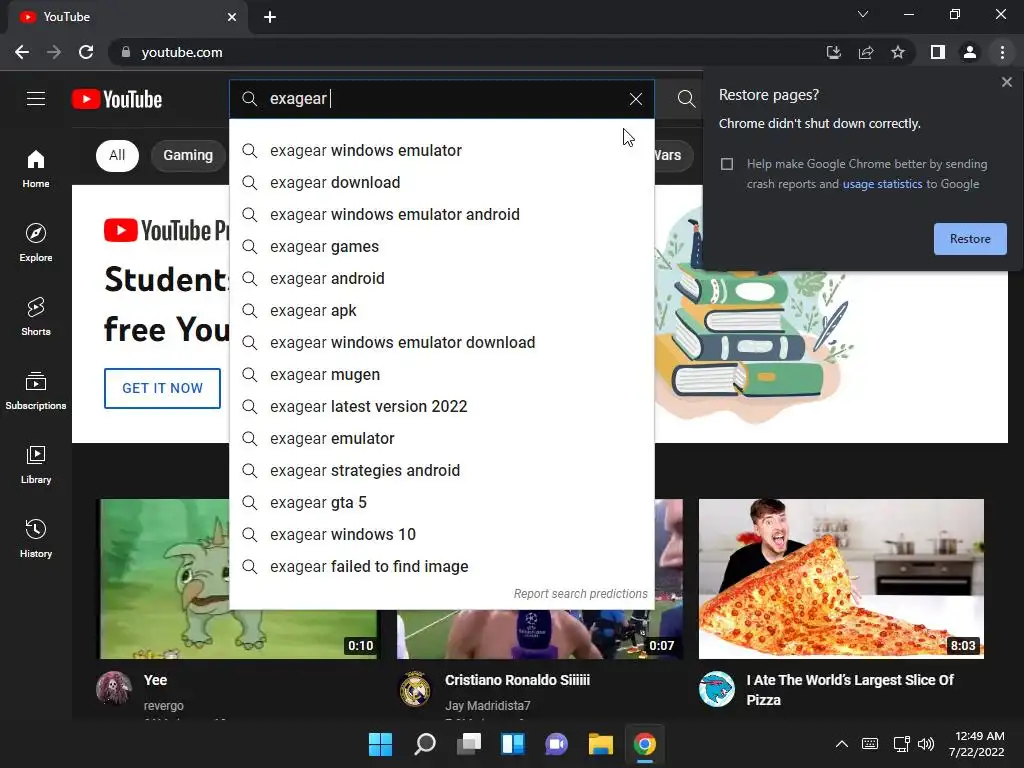Open the YouTube hamburger guide menu
1024x768 pixels.
click(36, 99)
